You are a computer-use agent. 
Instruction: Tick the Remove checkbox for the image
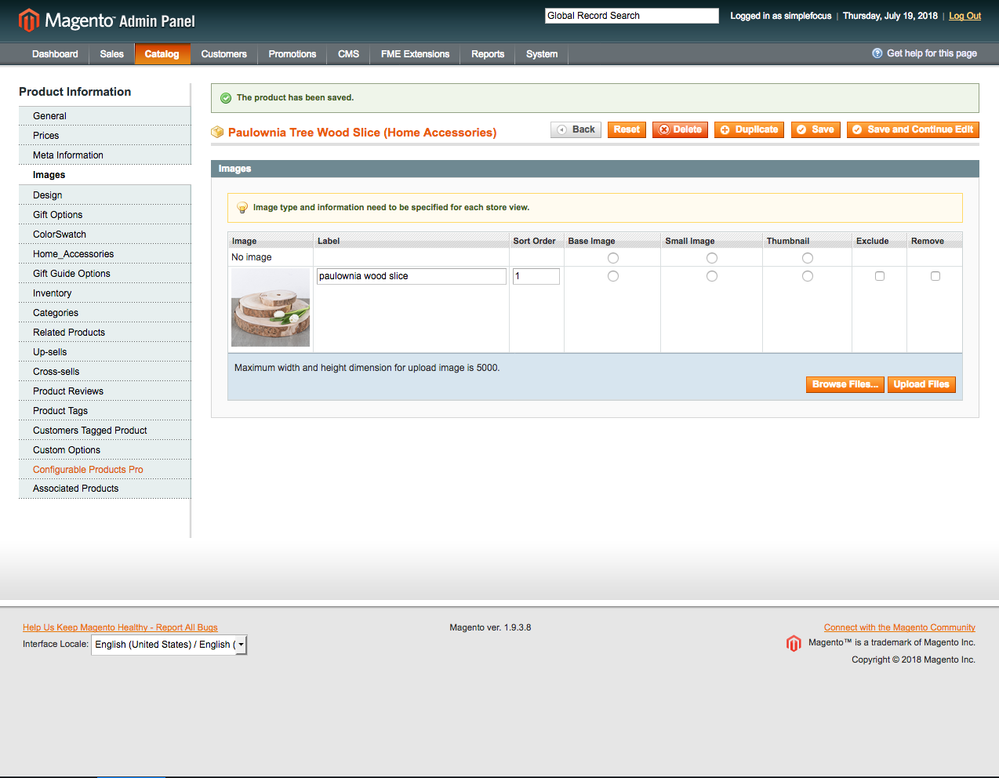(935, 276)
